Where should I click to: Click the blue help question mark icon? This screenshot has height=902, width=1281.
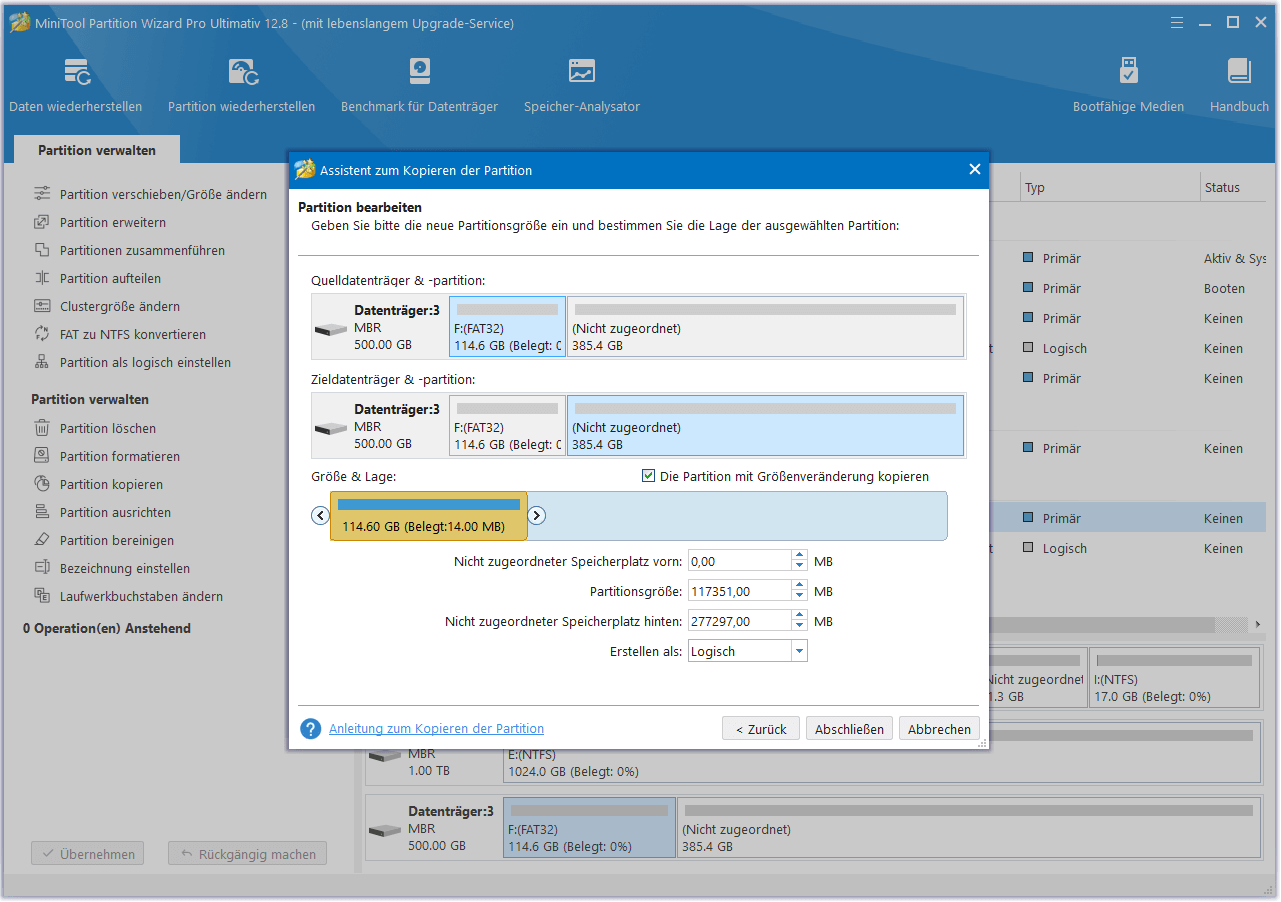(311, 729)
